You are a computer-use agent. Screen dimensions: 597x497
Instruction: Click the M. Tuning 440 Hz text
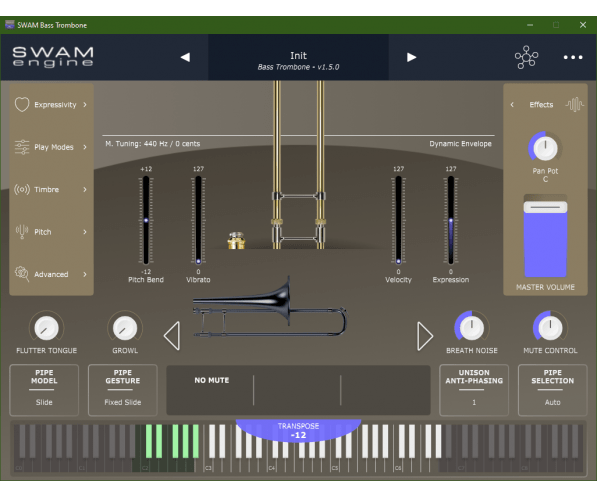[x=153, y=144]
